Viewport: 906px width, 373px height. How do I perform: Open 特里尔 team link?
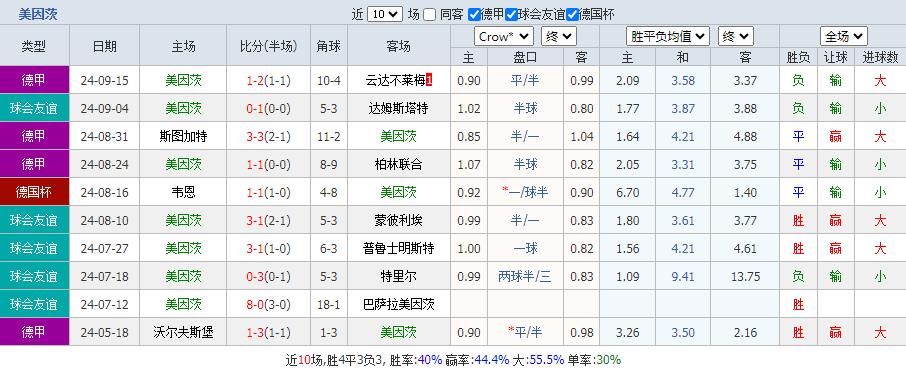399,277
